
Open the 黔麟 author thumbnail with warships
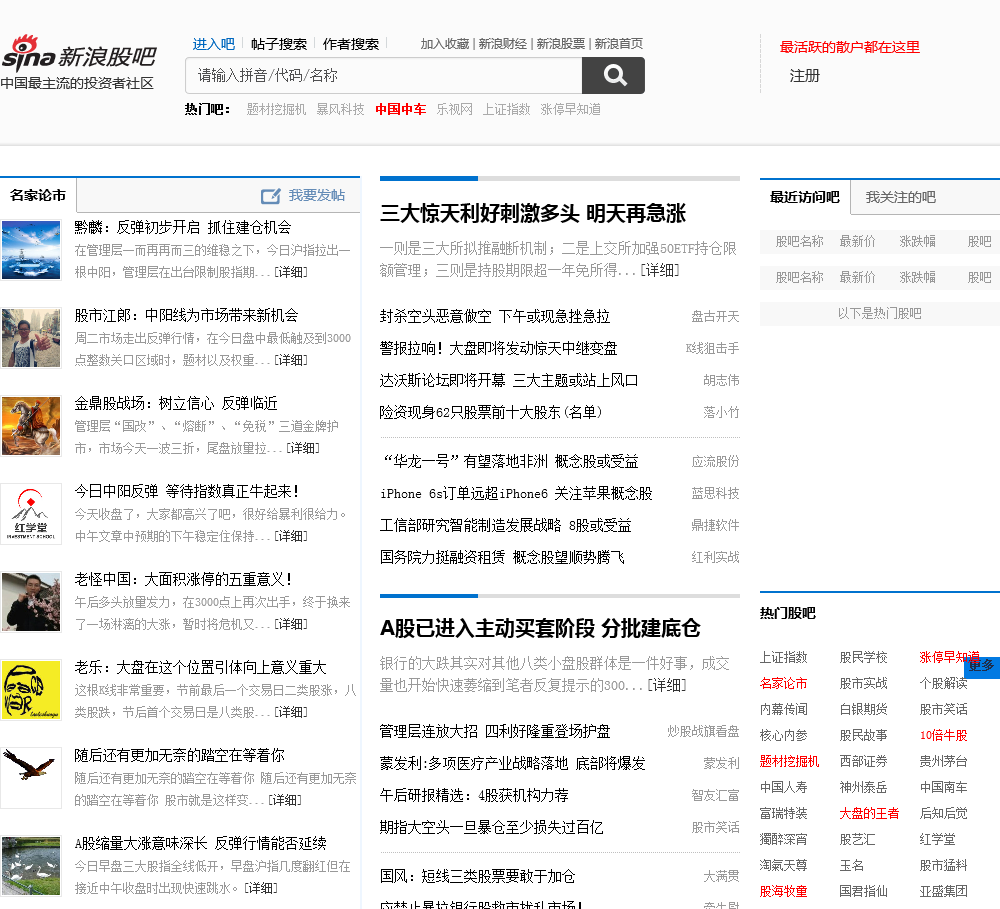pyautogui.click(x=31, y=250)
